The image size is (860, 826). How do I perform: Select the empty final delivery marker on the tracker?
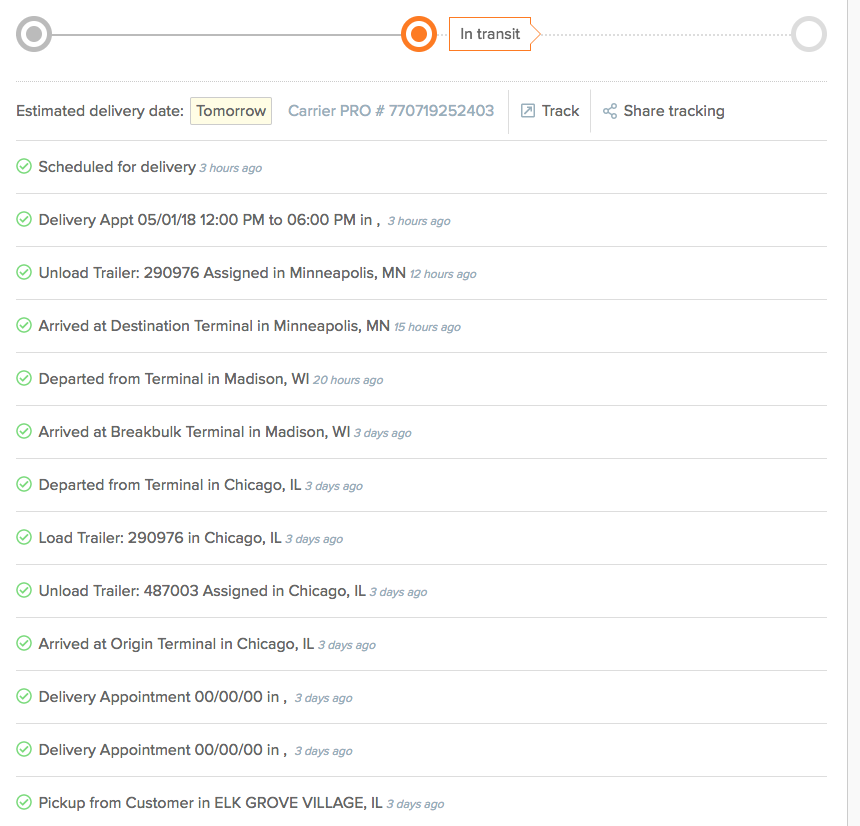click(x=809, y=34)
